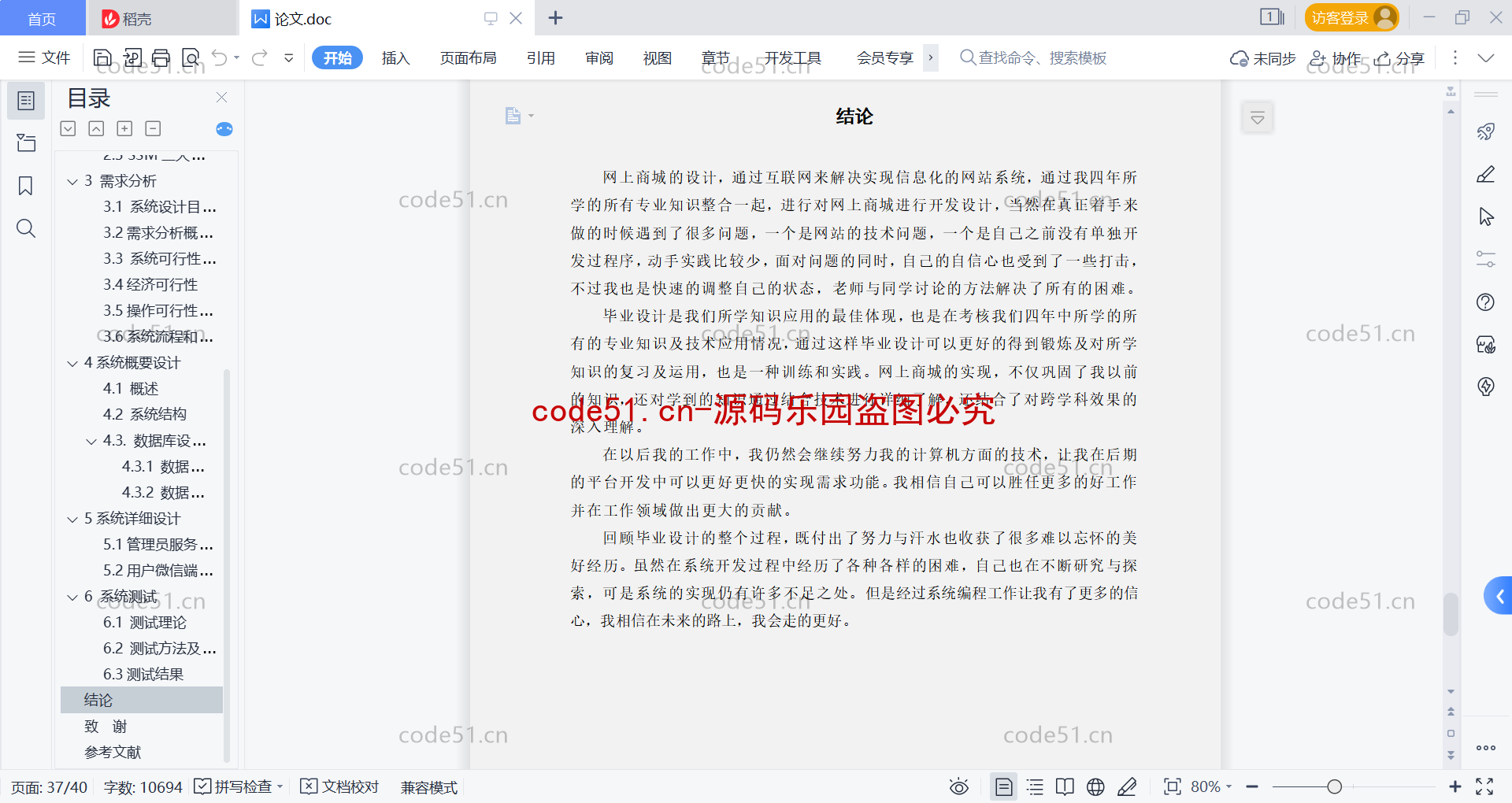Switch to the 引用 tab

(x=541, y=58)
